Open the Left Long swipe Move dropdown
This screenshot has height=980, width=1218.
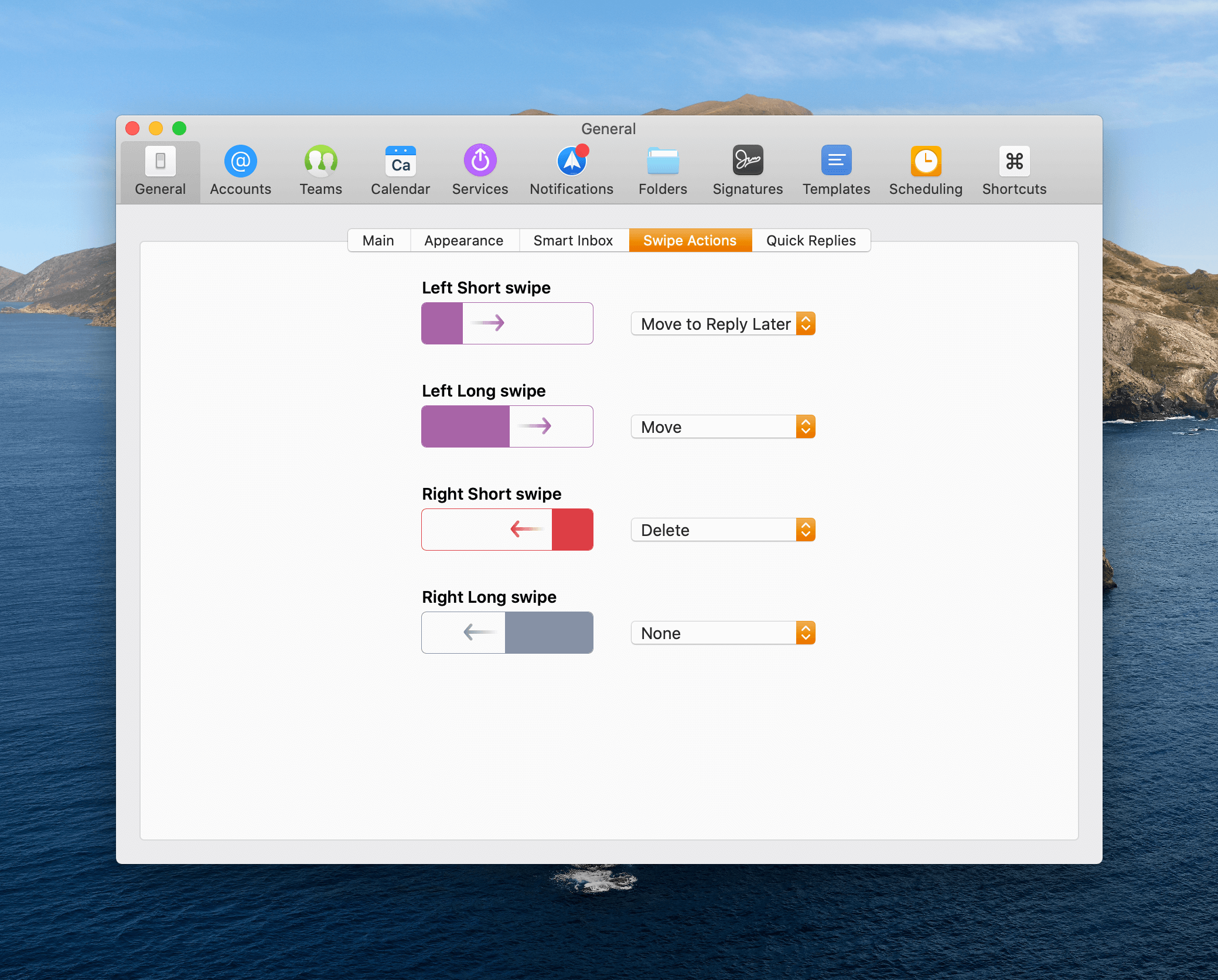723,427
